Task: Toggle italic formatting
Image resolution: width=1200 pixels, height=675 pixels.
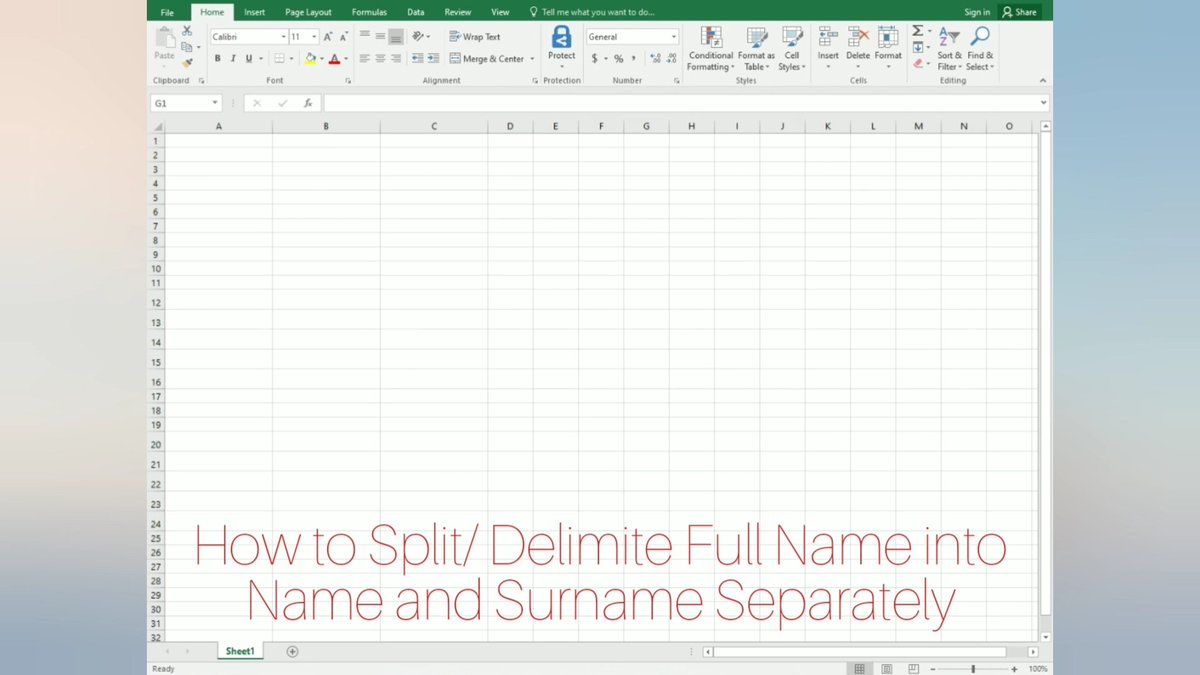Action: [234, 59]
